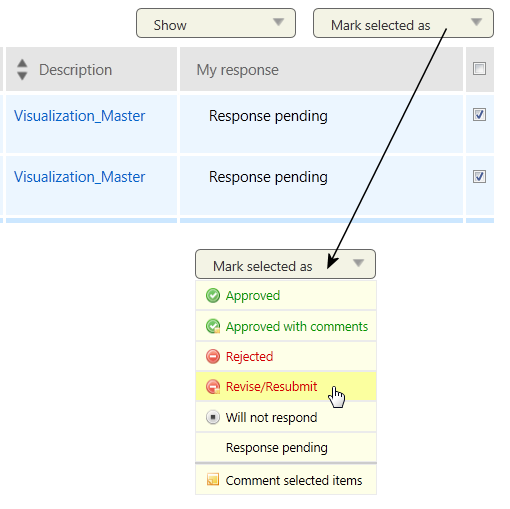Screen dimensions: 510x509
Task: Click the Description column header label
Action: [75, 70]
